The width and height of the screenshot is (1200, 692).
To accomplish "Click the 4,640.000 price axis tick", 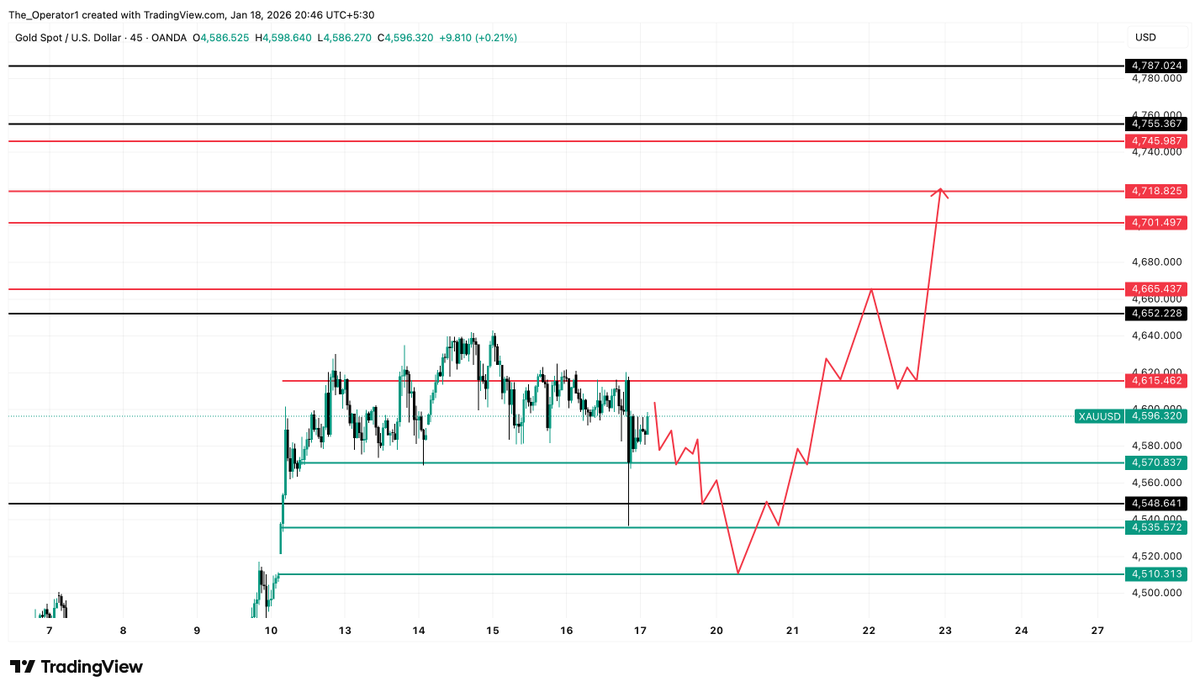I will click(1157, 335).
